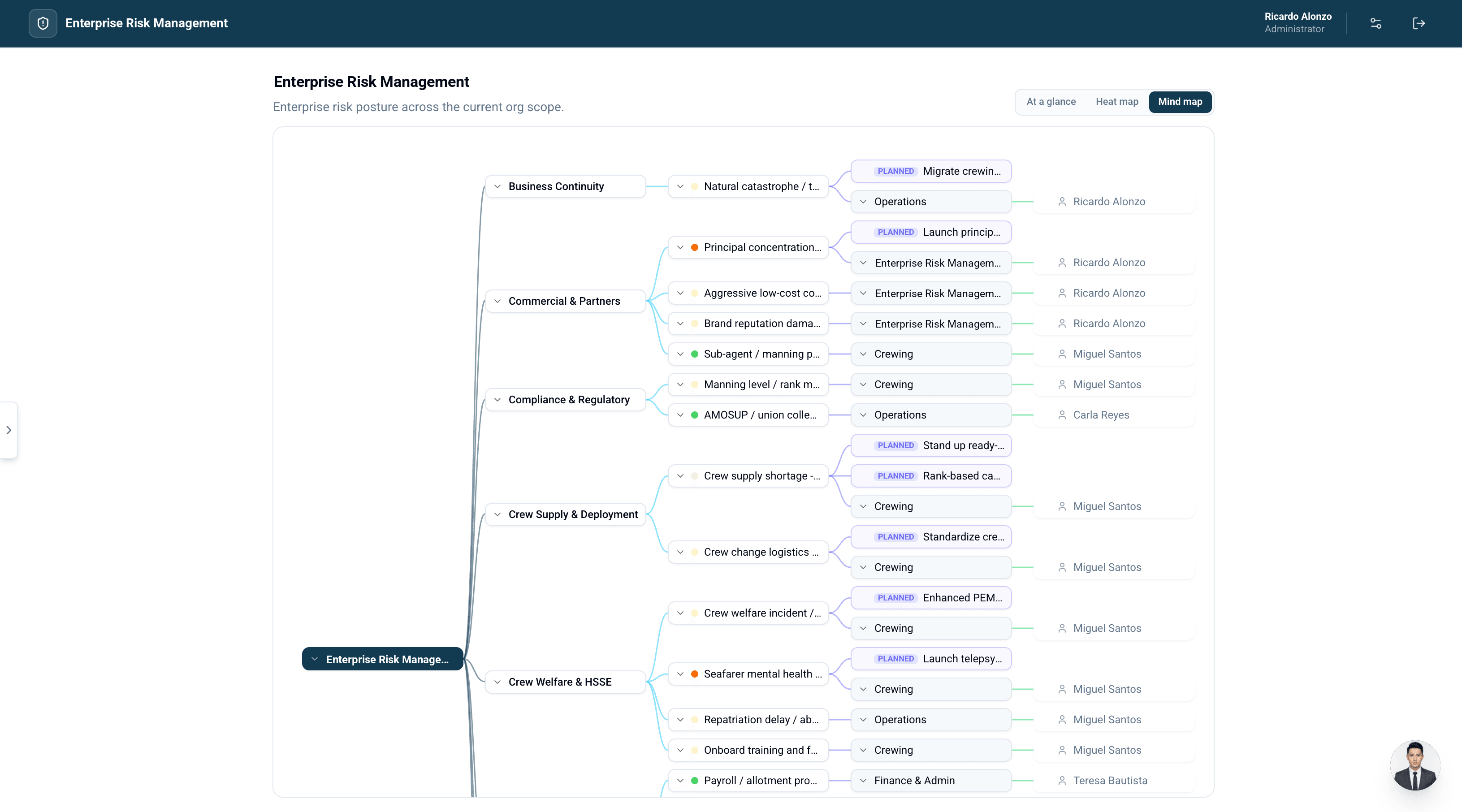
Task: Collapse the Compliance & Regulatory branch
Action: point(497,399)
